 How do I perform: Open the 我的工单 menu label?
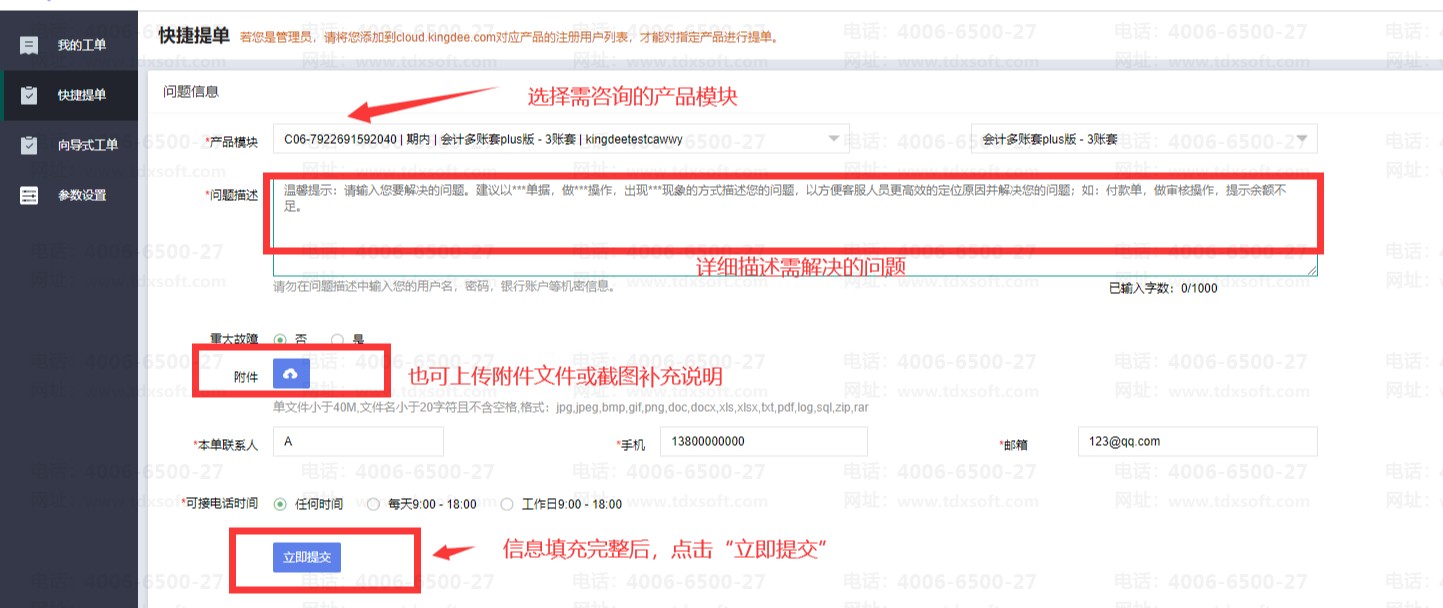click(x=81, y=45)
